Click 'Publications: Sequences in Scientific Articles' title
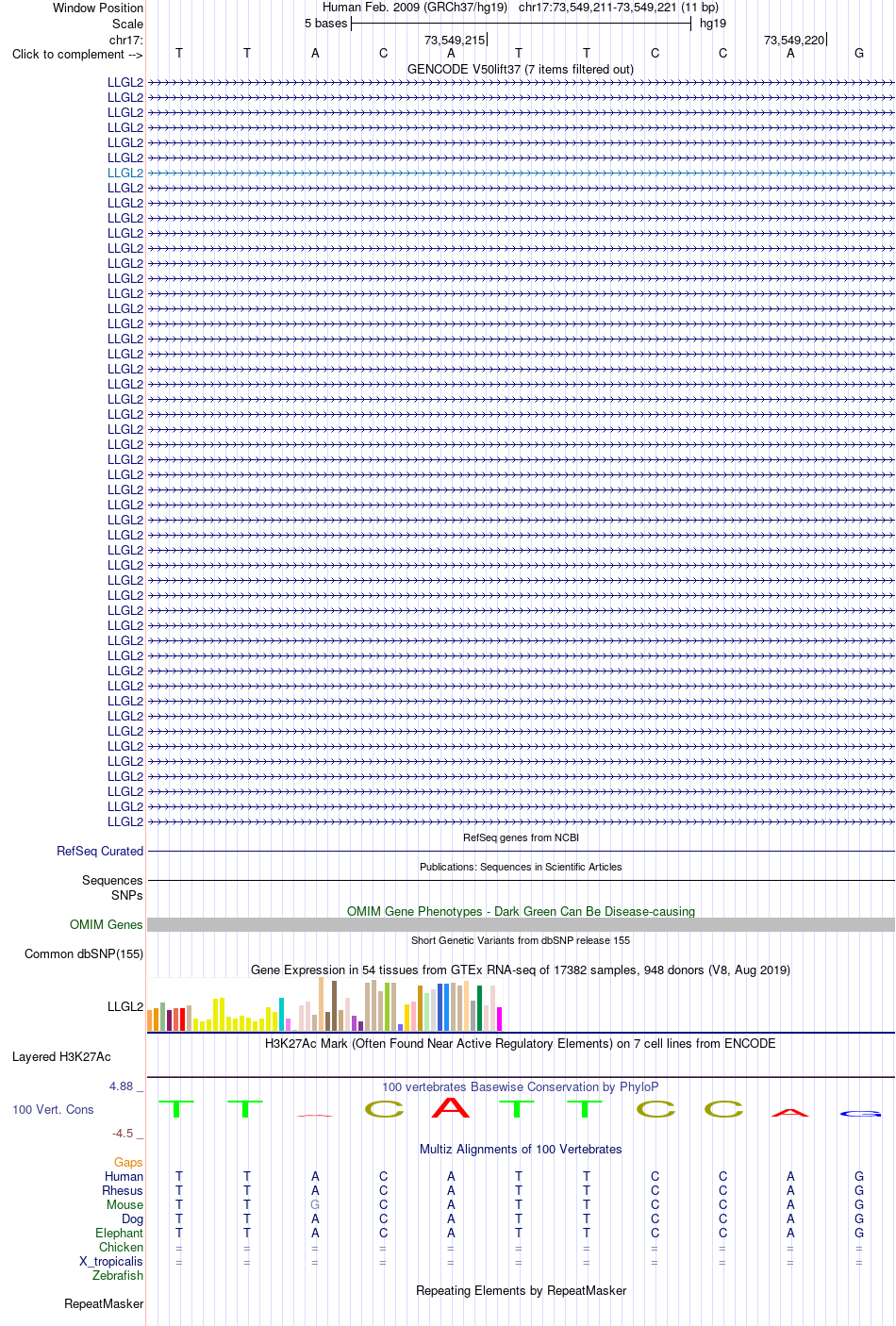 (521, 867)
